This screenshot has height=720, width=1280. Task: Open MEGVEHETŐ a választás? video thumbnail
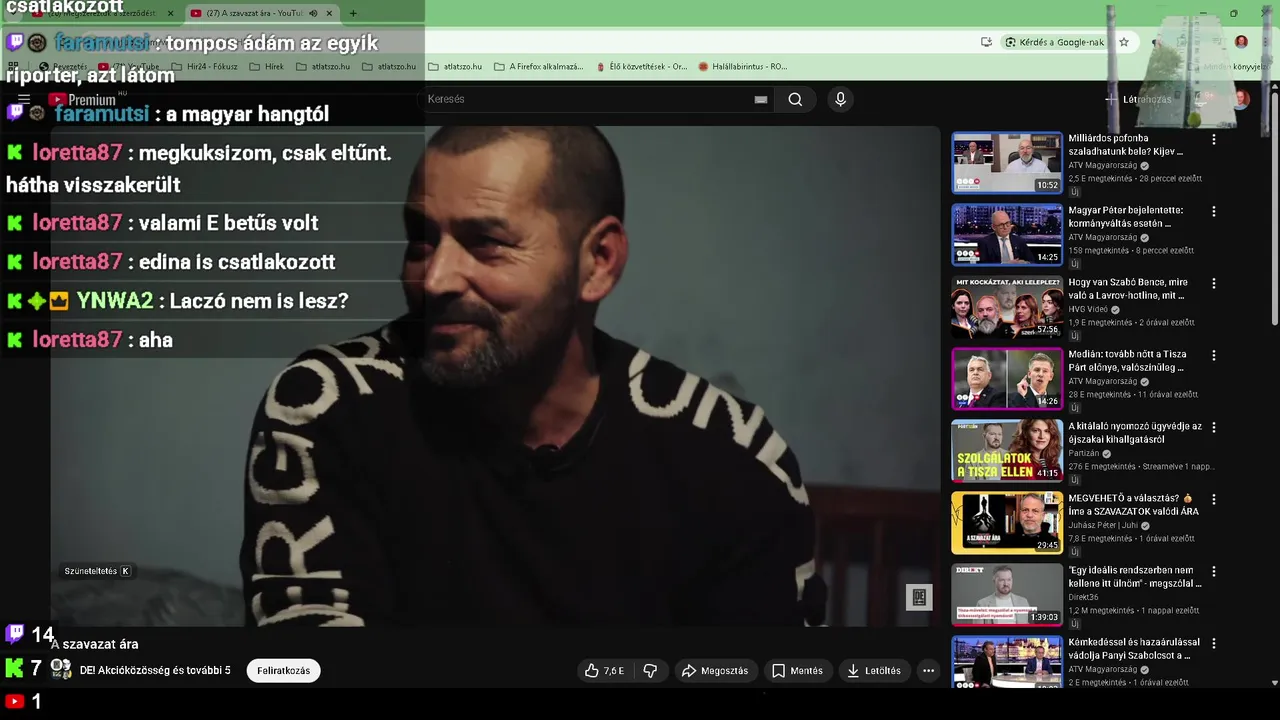[1006, 523]
